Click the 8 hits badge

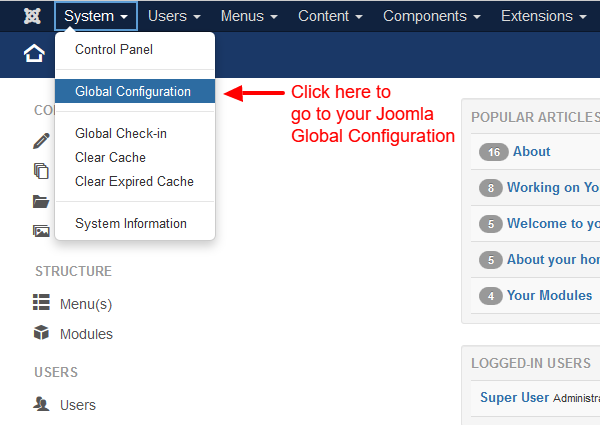pyautogui.click(x=491, y=188)
